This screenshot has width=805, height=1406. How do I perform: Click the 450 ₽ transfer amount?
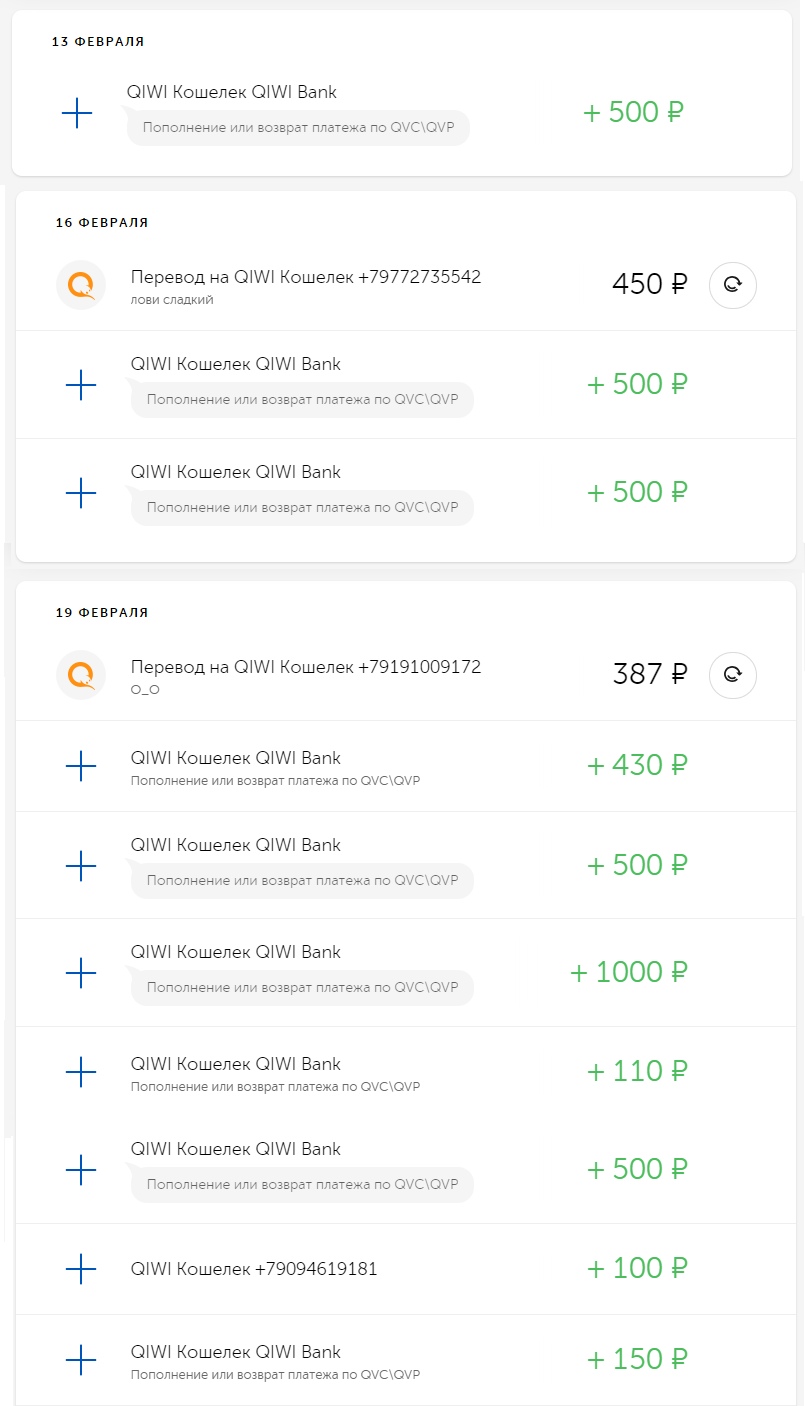pyautogui.click(x=649, y=285)
